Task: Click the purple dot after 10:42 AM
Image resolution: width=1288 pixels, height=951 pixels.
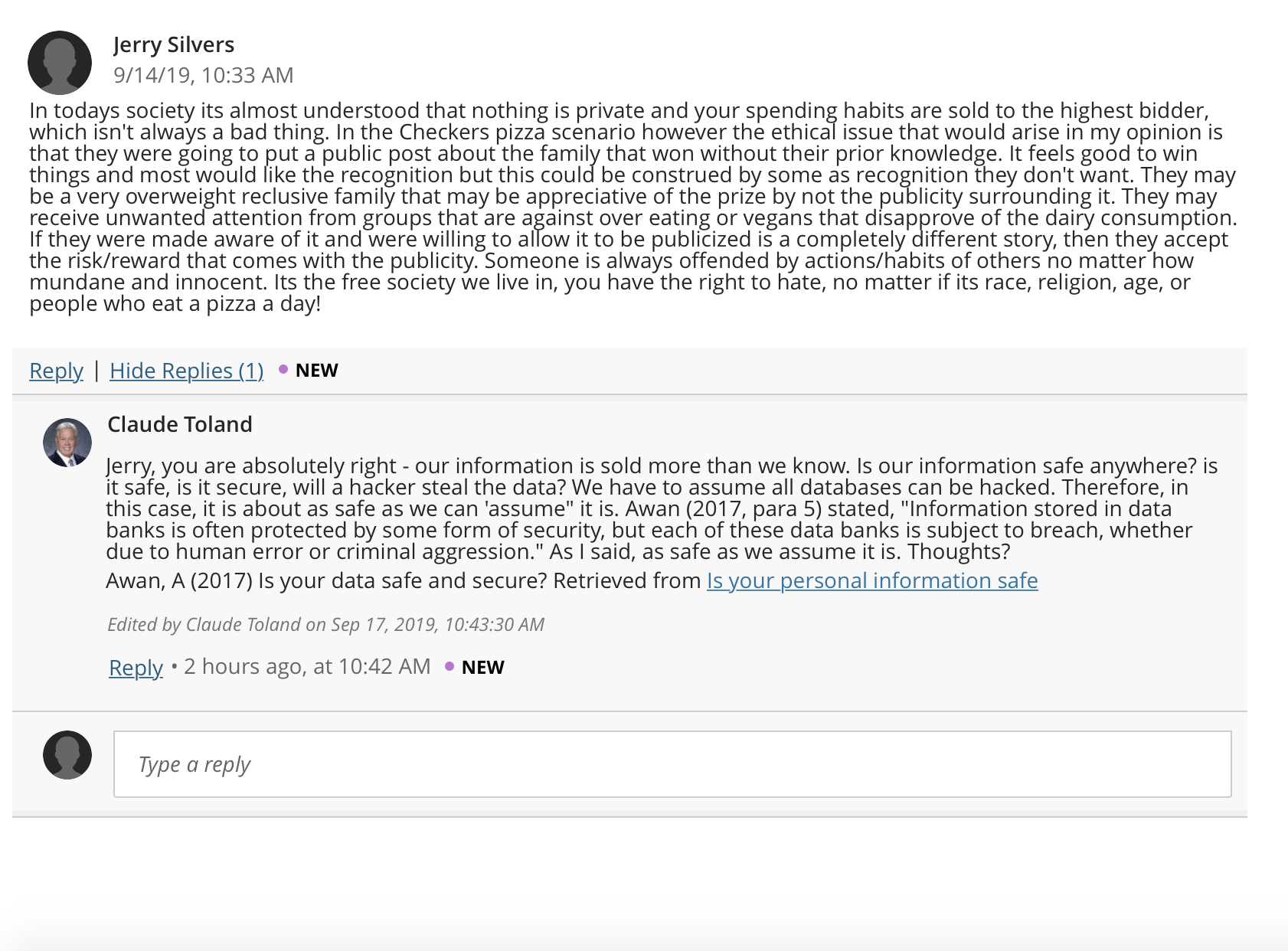Action: pos(449,666)
